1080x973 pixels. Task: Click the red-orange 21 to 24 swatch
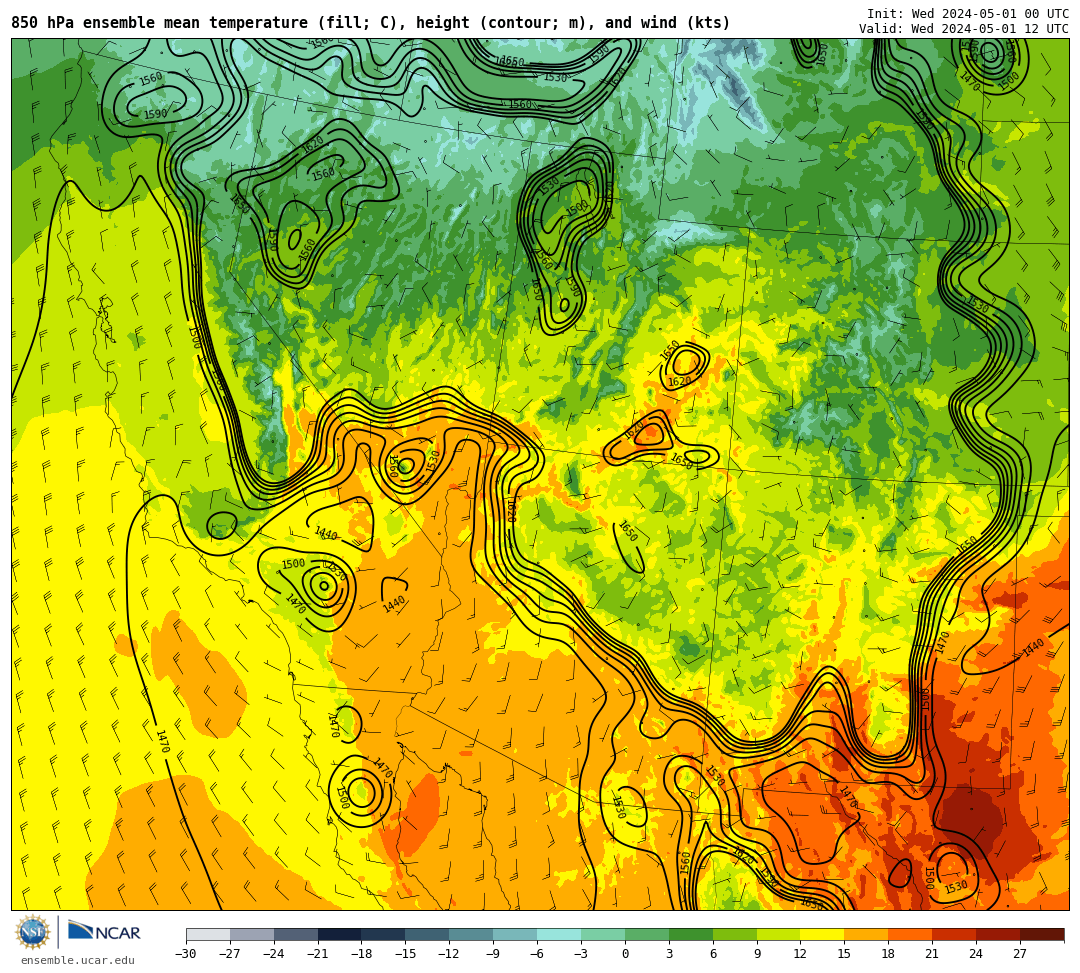pyautogui.click(x=955, y=934)
